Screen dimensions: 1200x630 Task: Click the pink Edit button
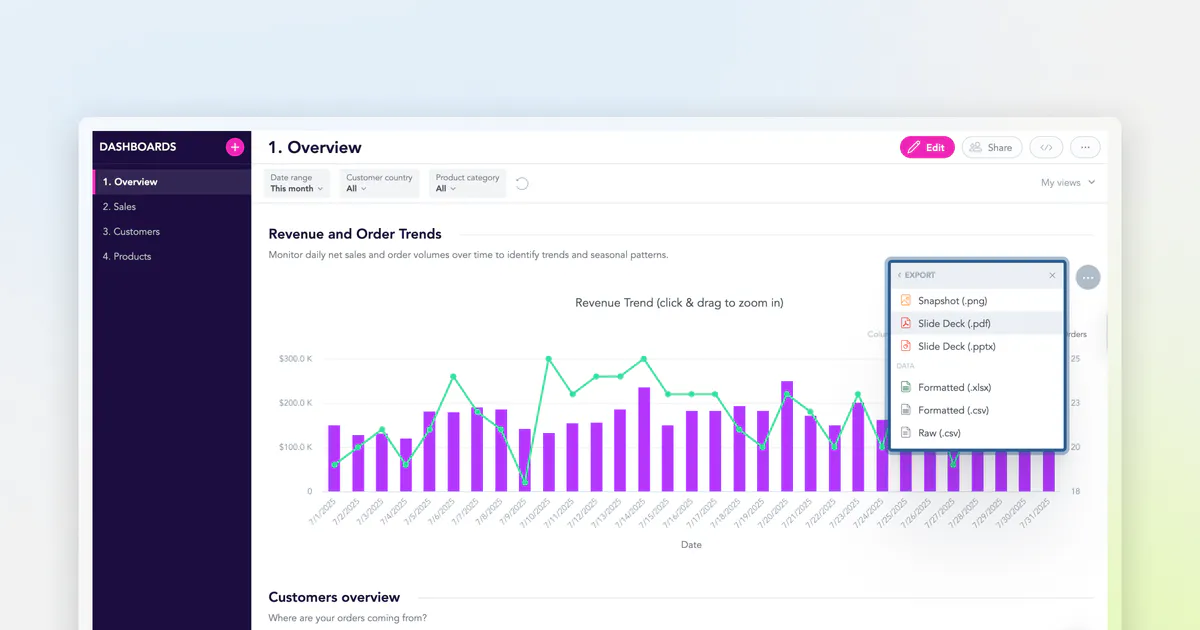[927, 147]
